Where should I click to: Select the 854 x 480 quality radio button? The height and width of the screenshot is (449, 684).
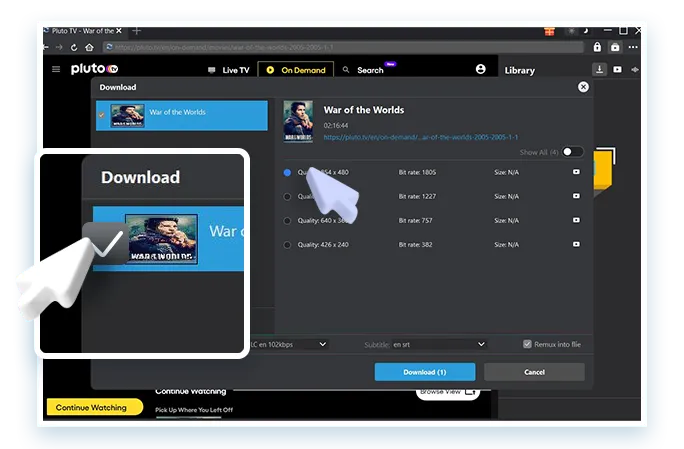[287, 172]
